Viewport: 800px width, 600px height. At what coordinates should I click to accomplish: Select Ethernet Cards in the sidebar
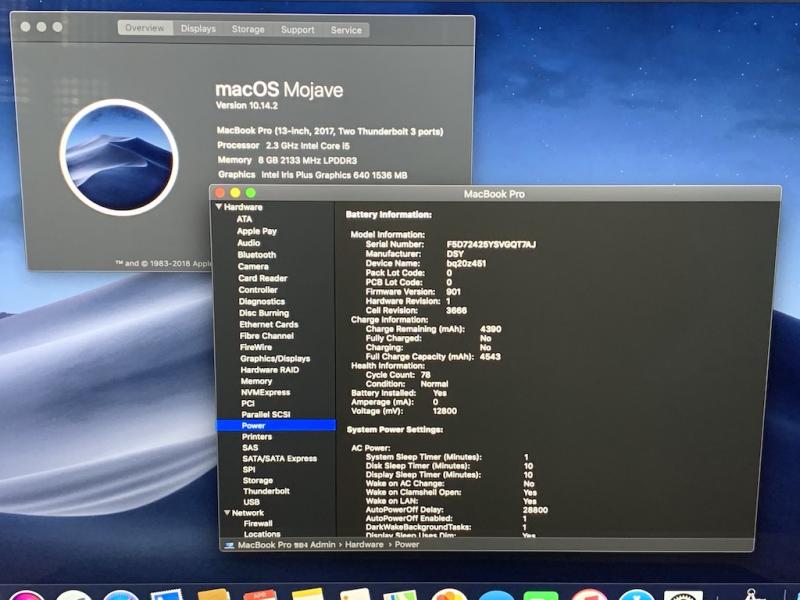tap(269, 324)
